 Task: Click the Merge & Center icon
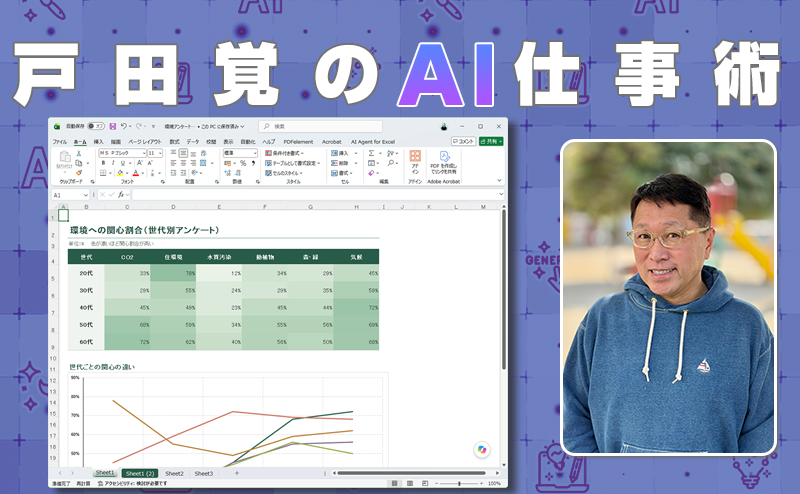(204, 163)
